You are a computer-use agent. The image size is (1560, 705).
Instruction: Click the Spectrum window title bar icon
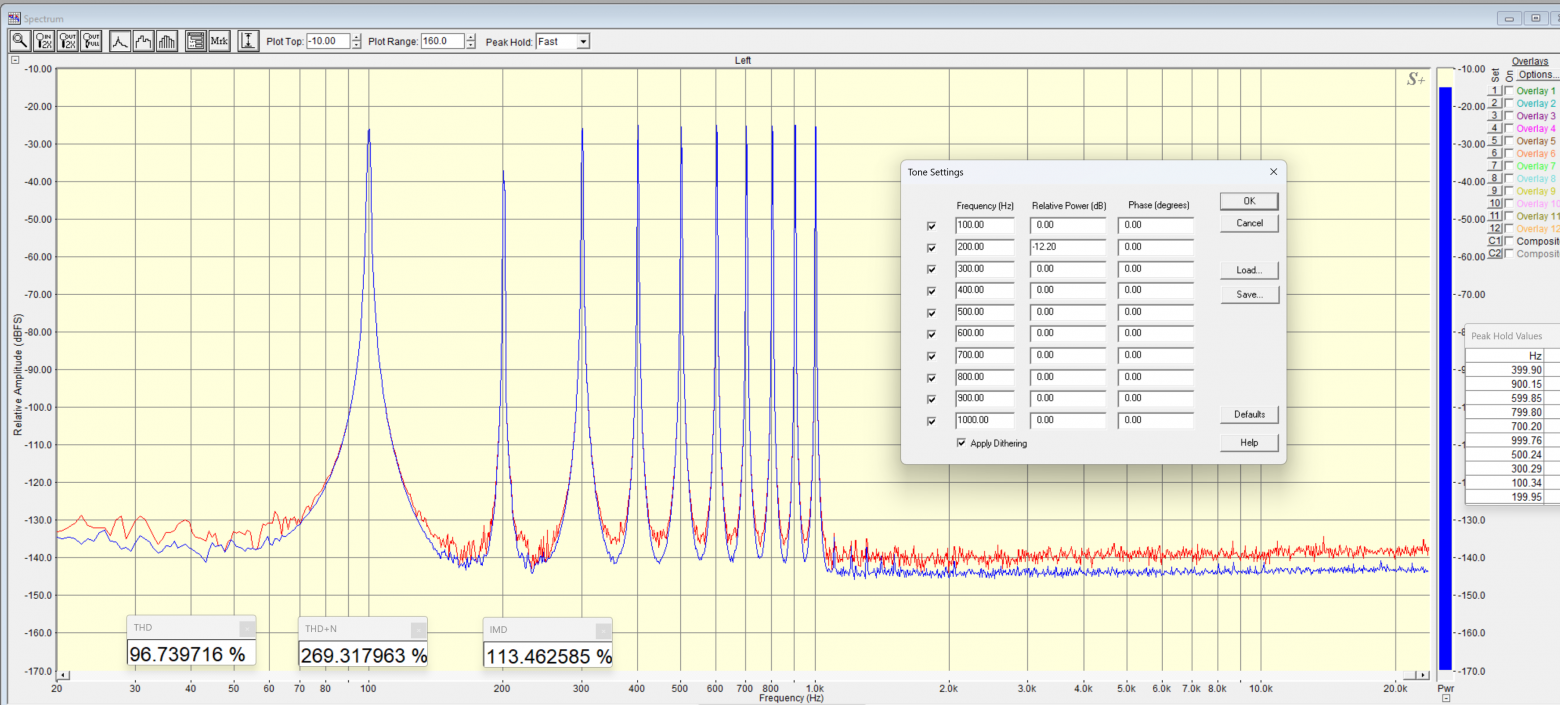tap(14, 18)
